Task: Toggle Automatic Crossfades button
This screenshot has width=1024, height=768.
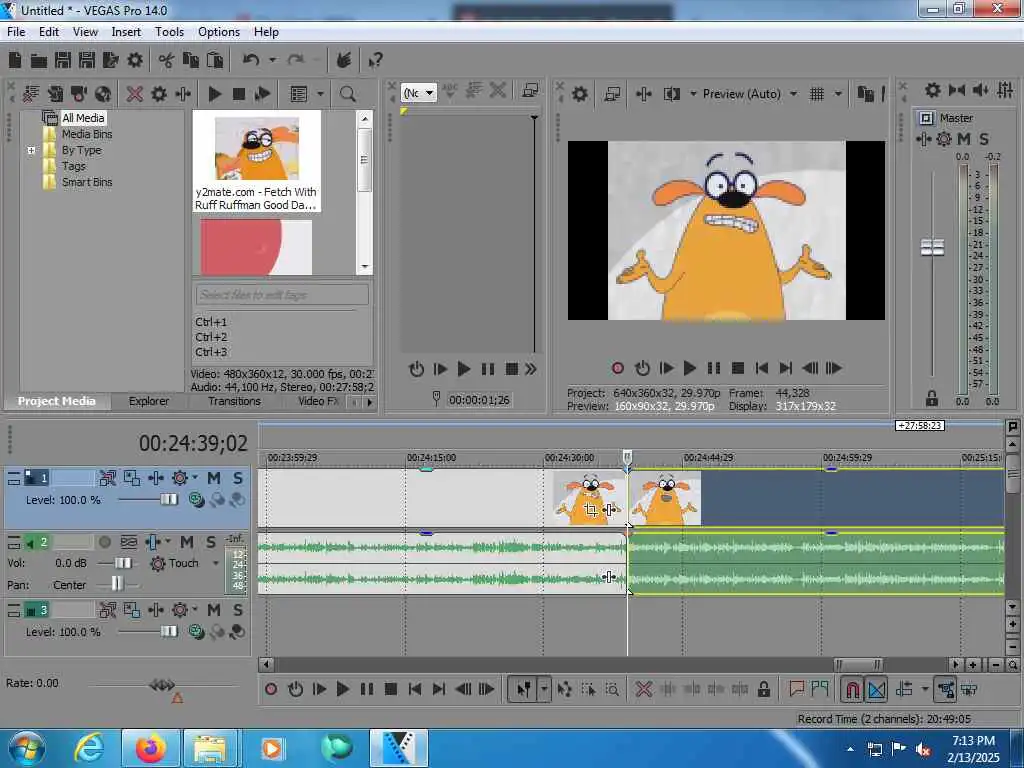Action: coord(876,689)
